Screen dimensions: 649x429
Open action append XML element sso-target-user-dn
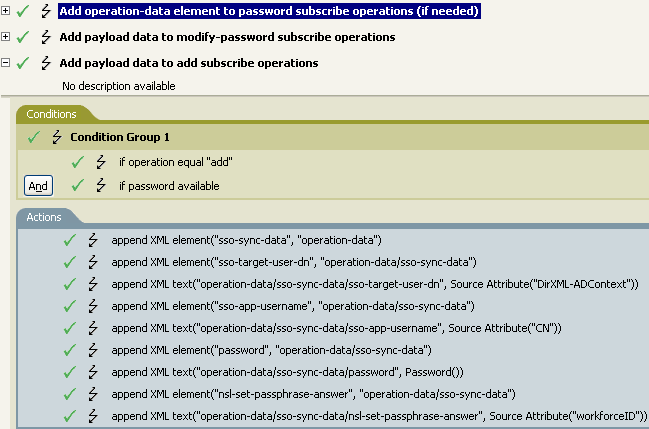[x=294, y=262]
